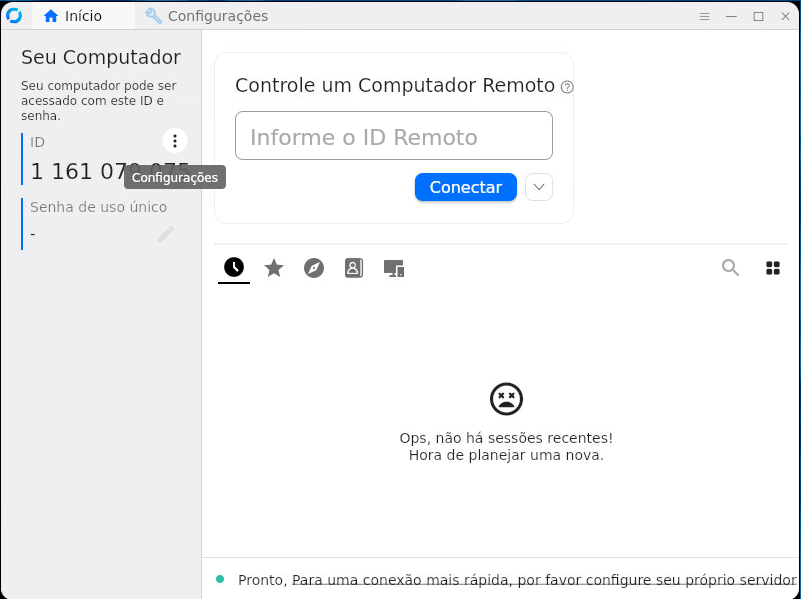This screenshot has height=599, width=801.
Task: Click the home icon on the Início tab
Action: [x=50, y=16]
